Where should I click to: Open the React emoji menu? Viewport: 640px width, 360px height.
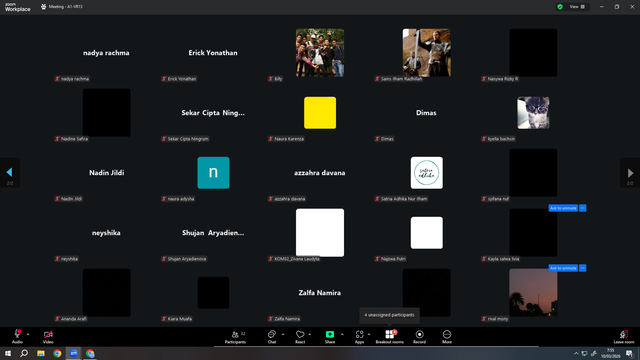[300, 337]
